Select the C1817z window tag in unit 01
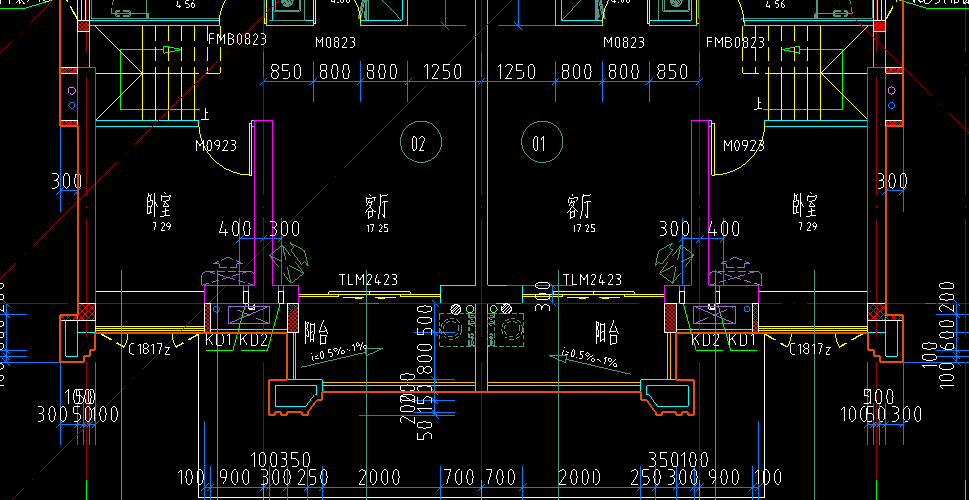This screenshot has height=500, width=969. (811, 349)
